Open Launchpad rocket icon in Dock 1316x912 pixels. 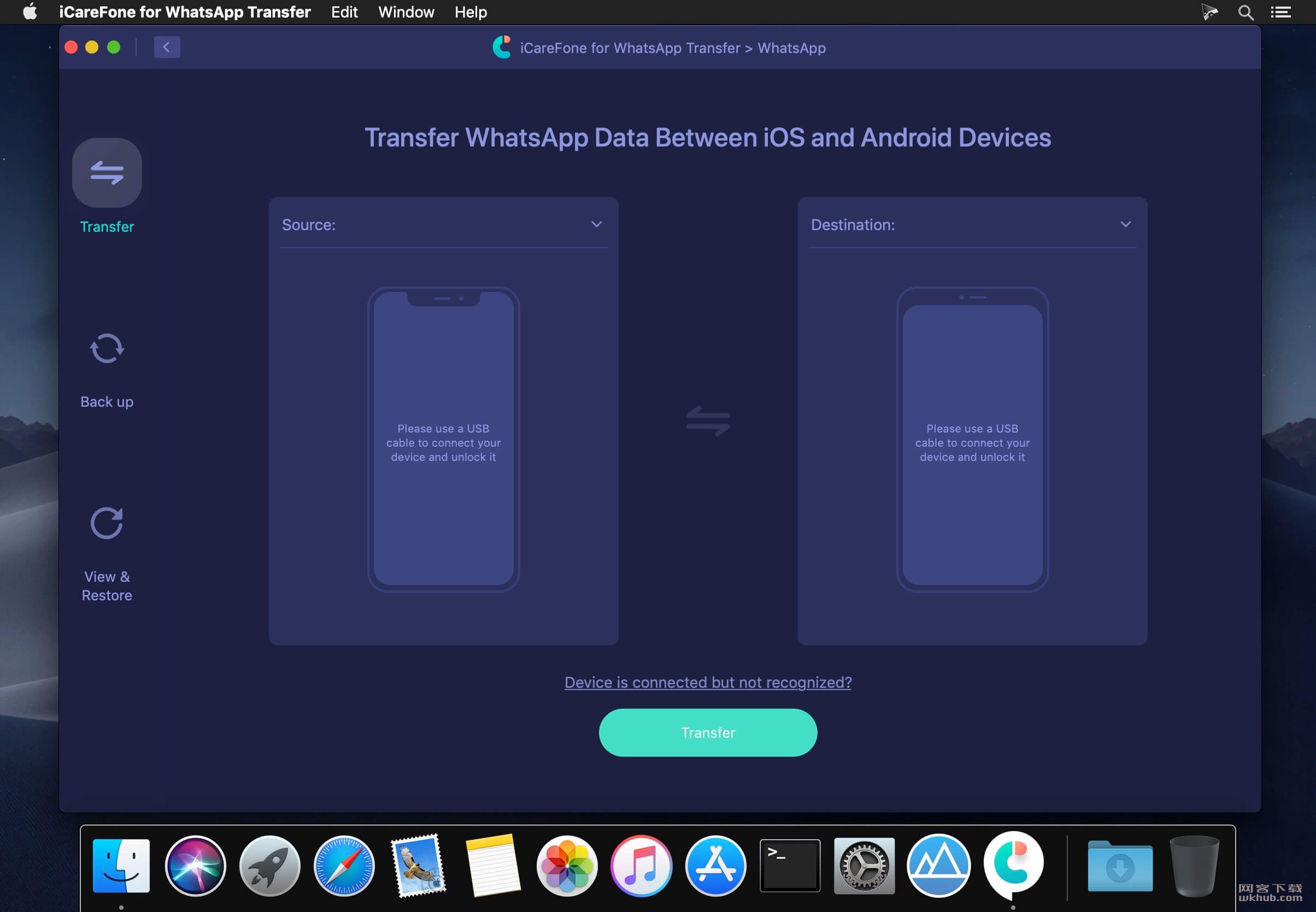pyautogui.click(x=269, y=866)
